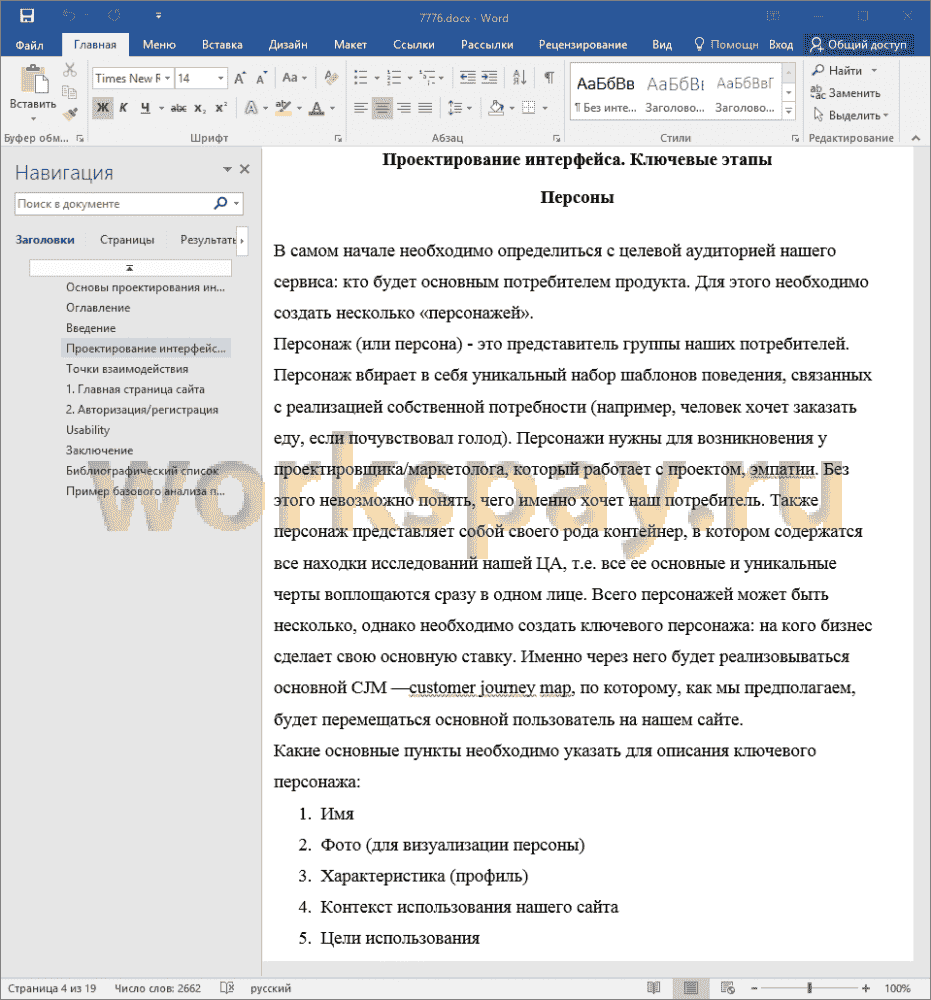Apply numbered list
Image resolution: width=931 pixels, height=1000 pixels.
pos(394,78)
